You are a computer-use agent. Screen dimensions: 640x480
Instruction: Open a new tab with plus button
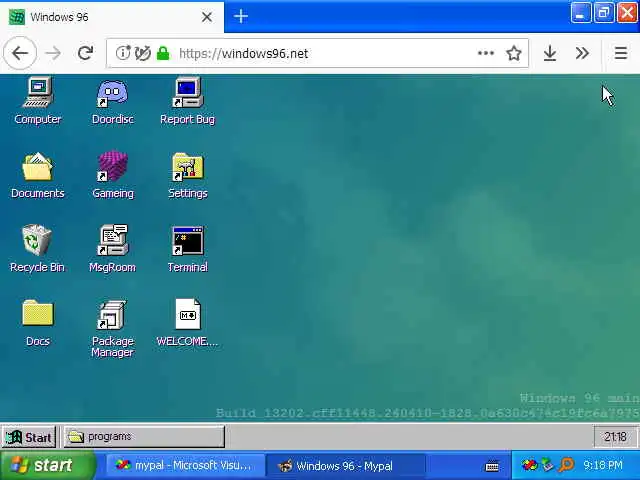(241, 17)
